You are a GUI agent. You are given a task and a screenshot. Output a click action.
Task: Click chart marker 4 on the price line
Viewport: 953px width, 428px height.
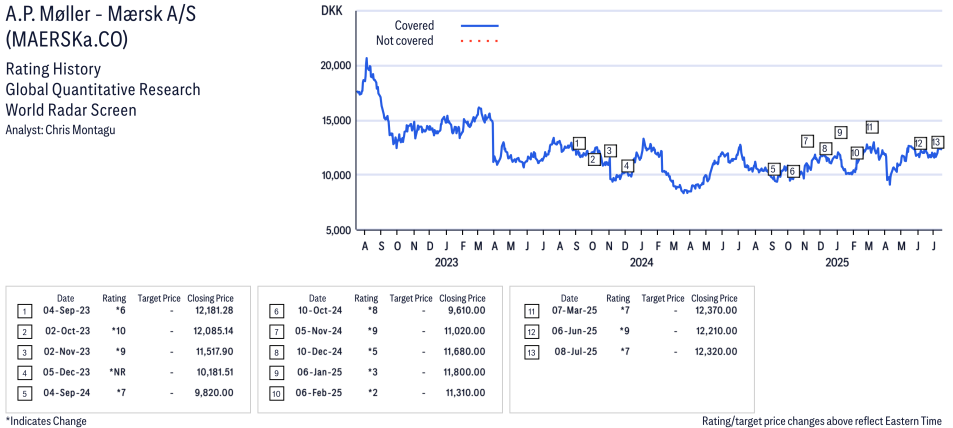click(x=627, y=166)
